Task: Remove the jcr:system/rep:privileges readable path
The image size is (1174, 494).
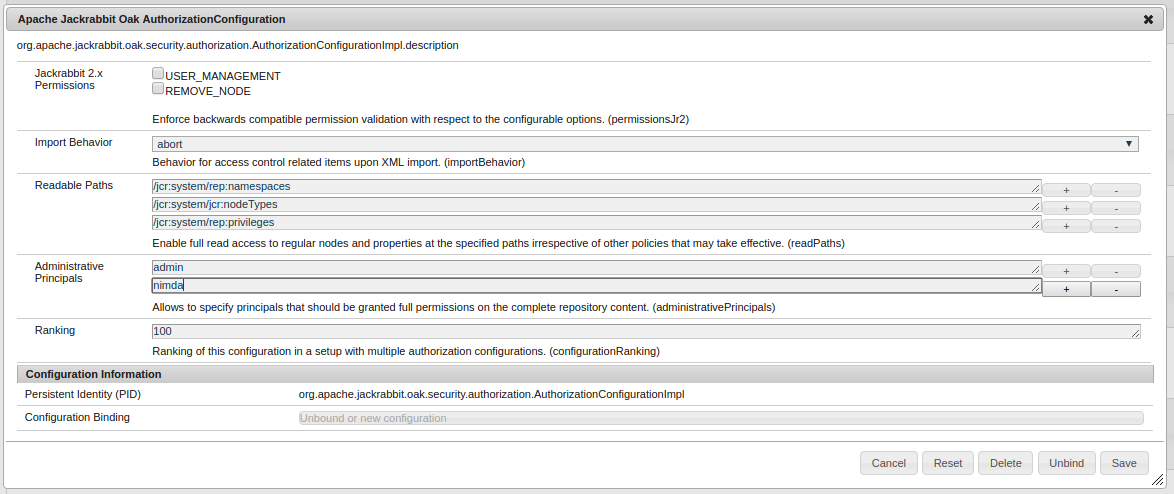Action: click(1115, 226)
